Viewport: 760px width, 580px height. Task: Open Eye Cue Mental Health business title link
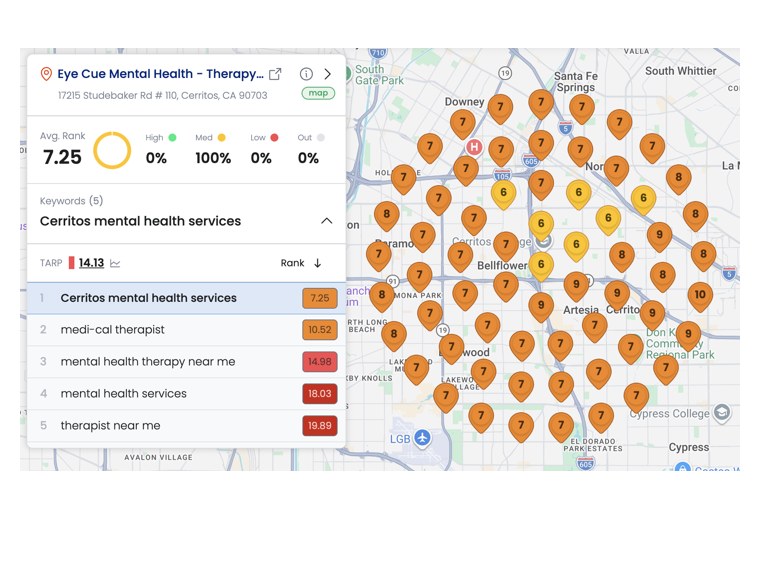coord(160,74)
